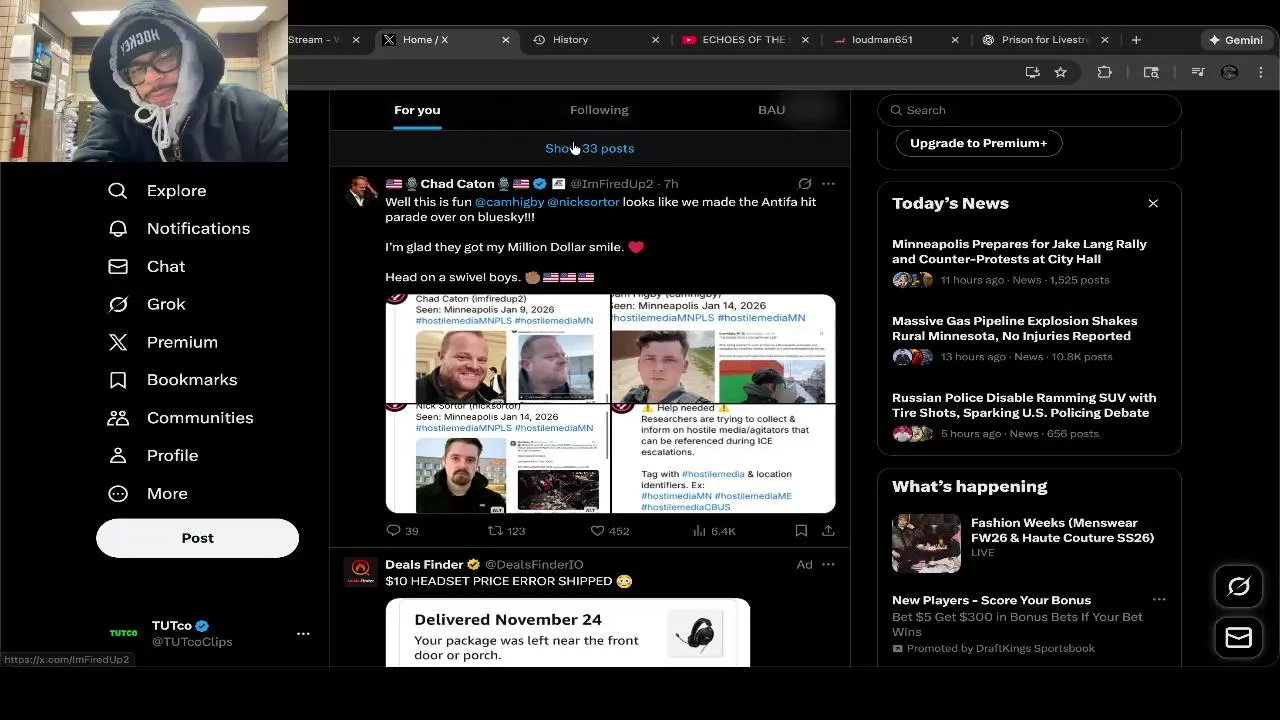Open more options on Chad Caton post
Image resolution: width=1280 pixels, height=720 pixels.
pos(828,184)
